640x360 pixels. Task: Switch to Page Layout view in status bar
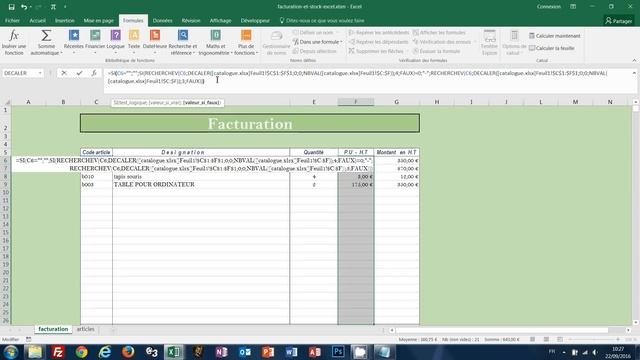pos(546,339)
